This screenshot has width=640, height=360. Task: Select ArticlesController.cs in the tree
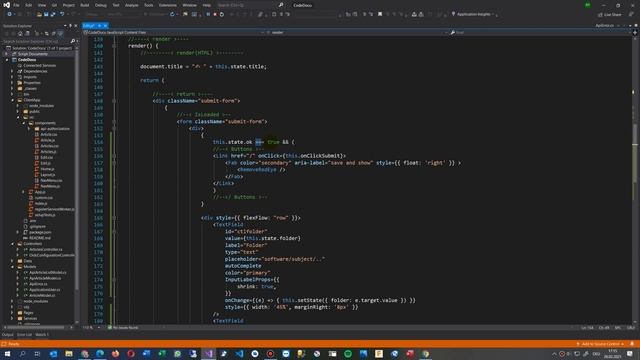coord(45,249)
